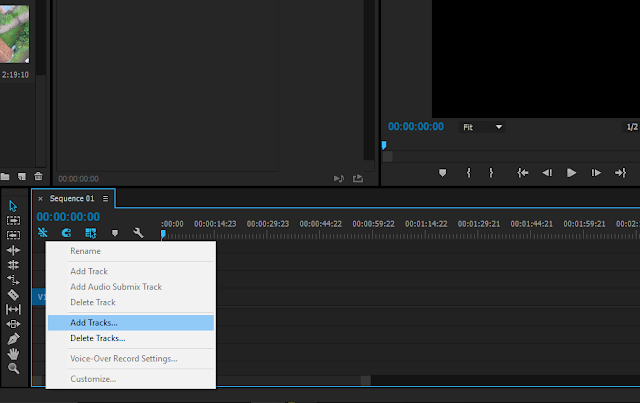Toggle Linked Selection in timeline
Image resolution: width=640 pixels, height=403 pixels.
tap(91, 233)
